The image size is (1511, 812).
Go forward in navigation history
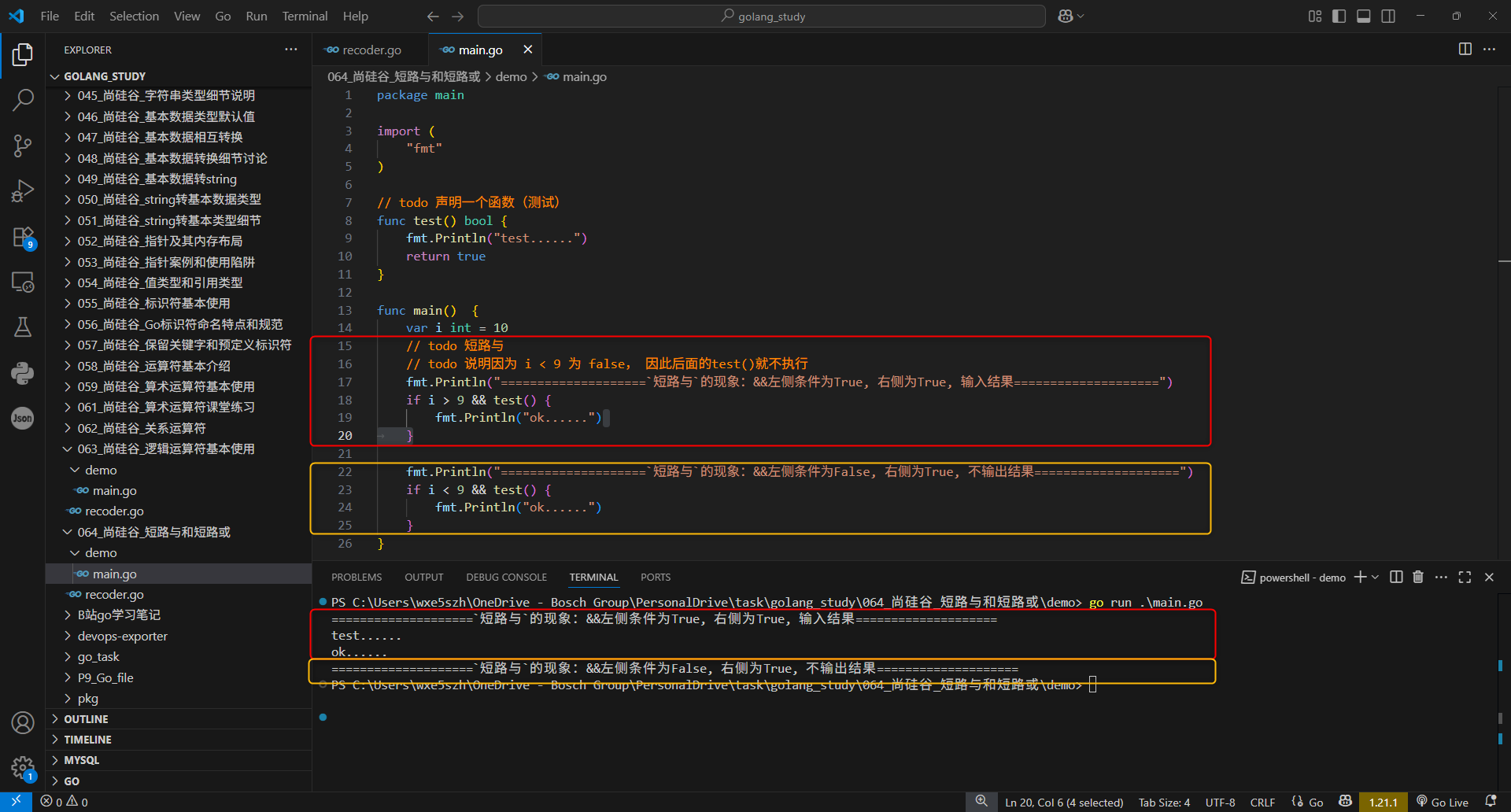[x=458, y=16]
